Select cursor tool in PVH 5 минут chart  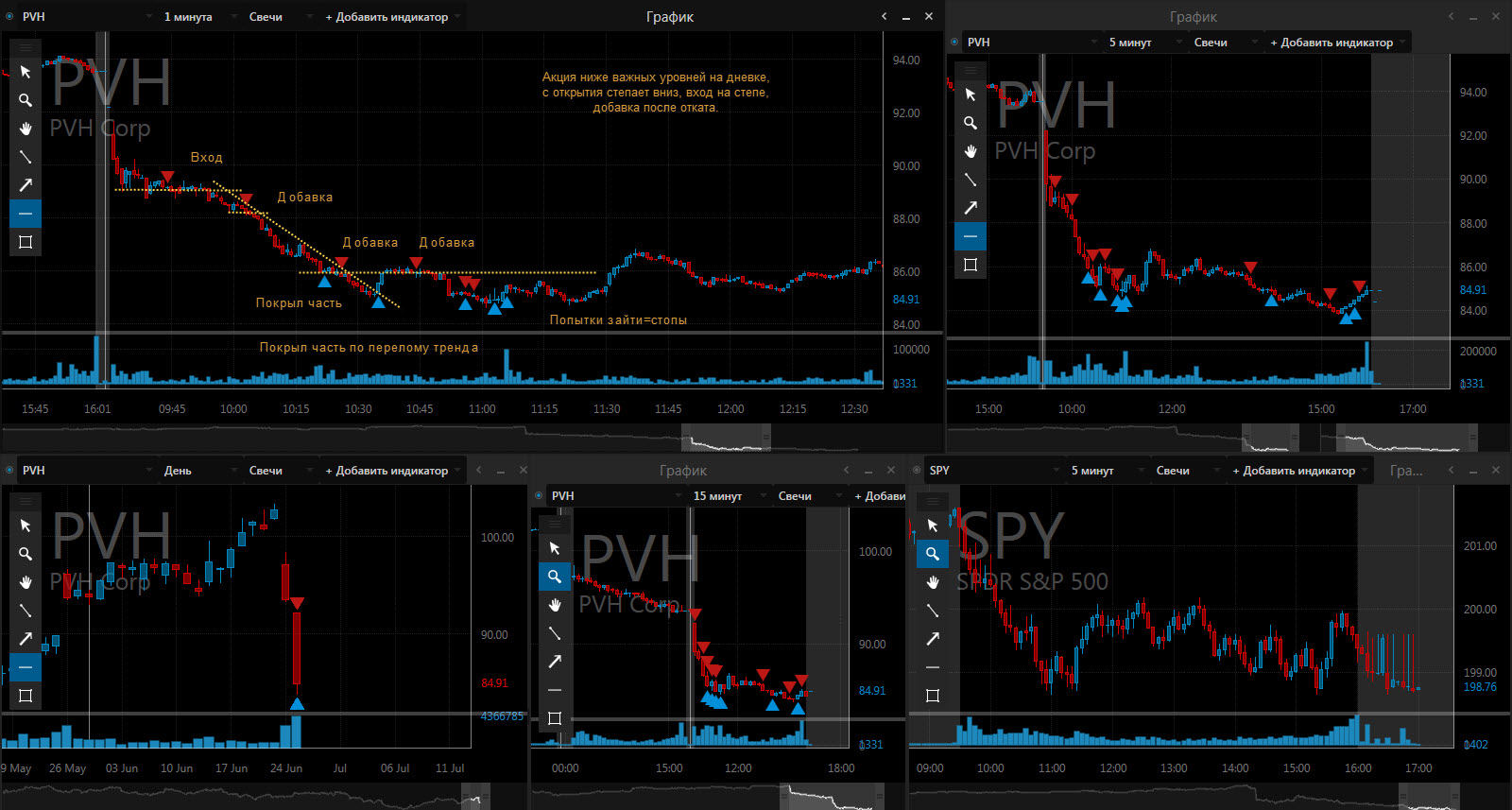(971, 95)
